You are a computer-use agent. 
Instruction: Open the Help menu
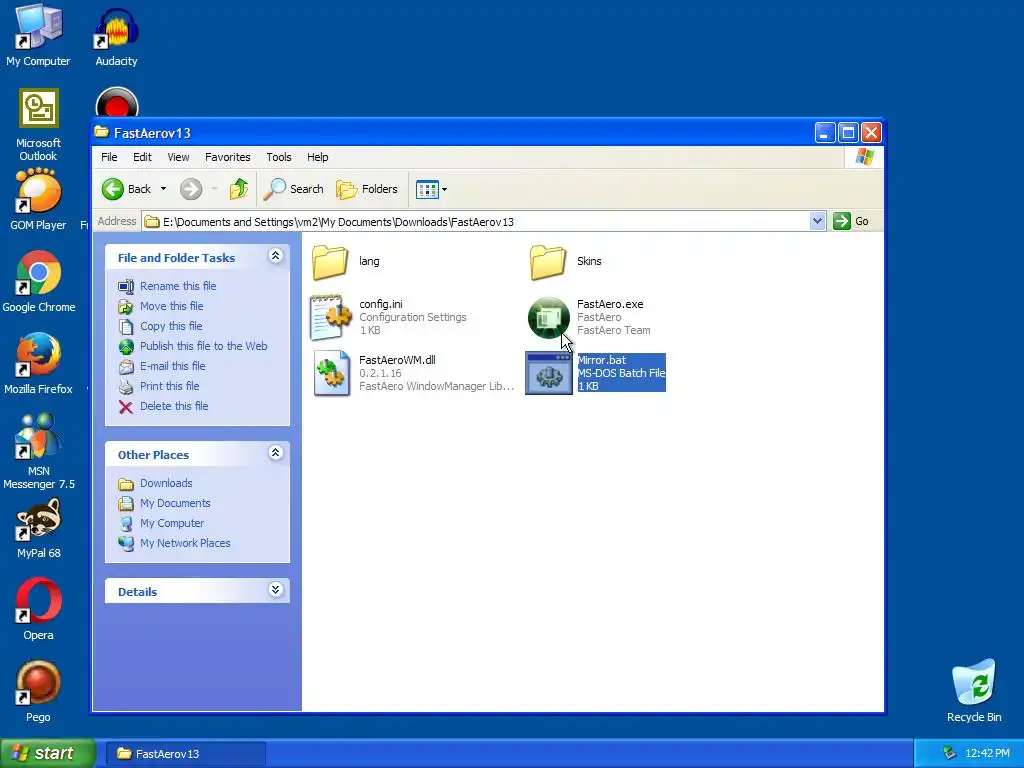click(x=317, y=157)
